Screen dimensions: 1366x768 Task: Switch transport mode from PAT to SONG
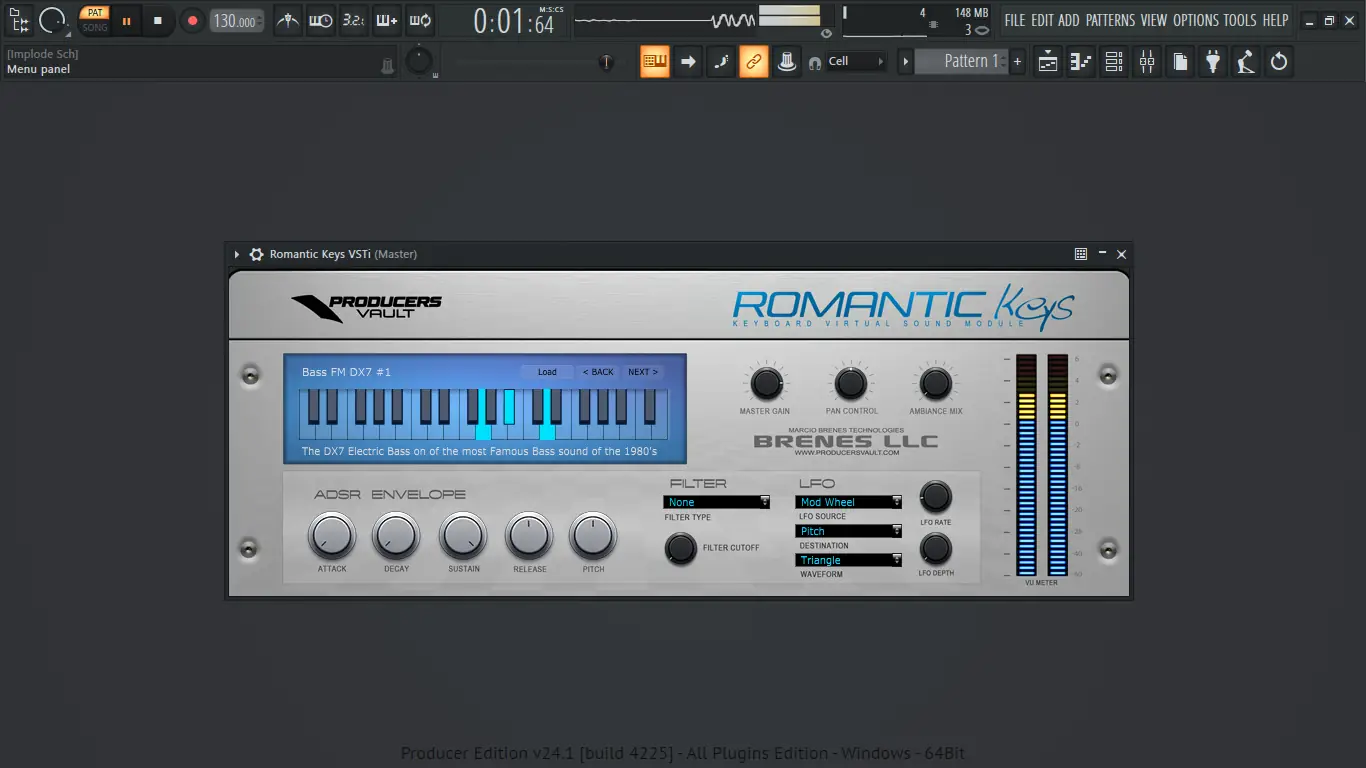(x=94, y=27)
